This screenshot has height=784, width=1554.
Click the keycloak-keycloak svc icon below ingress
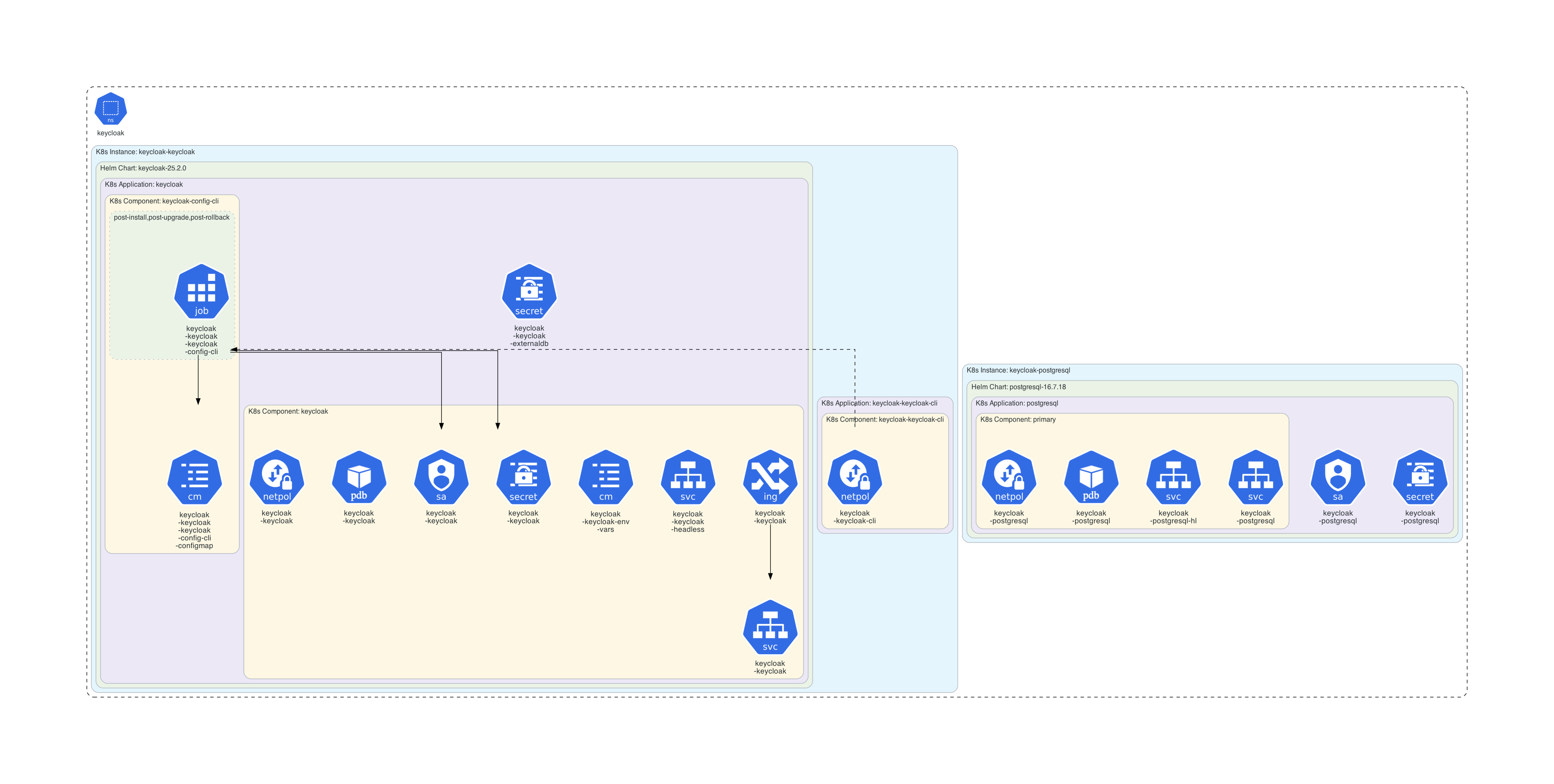click(771, 627)
